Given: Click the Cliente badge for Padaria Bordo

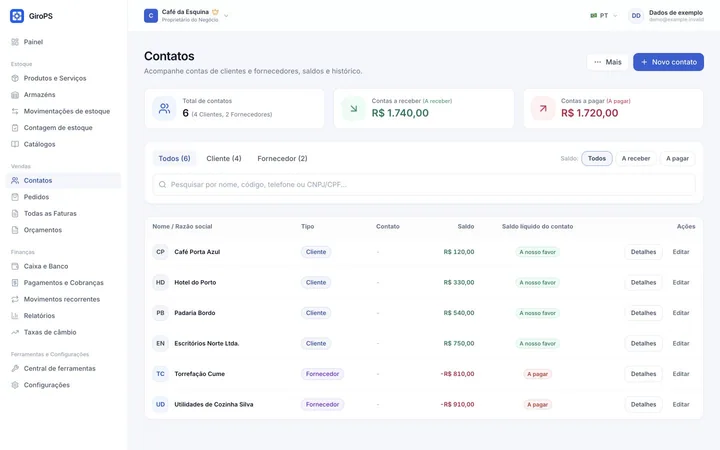Looking at the screenshot, I should click(316, 313).
